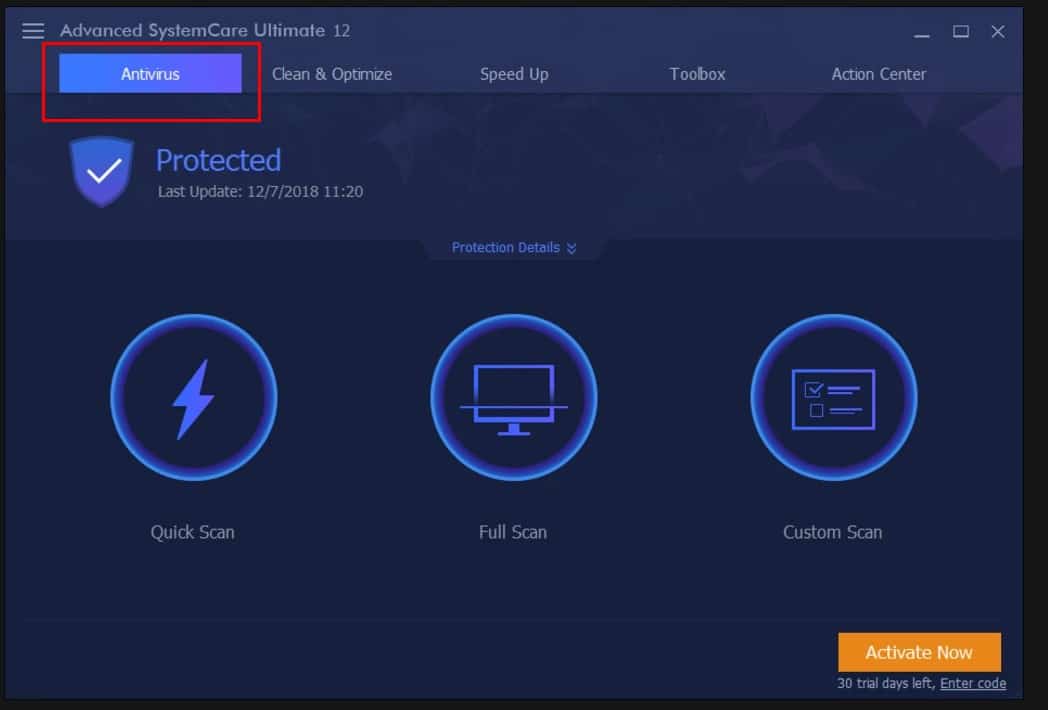Select the Quick Scan lightning icon
Image resolution: width=1048 pixels, height=710 pixels.
193,397
